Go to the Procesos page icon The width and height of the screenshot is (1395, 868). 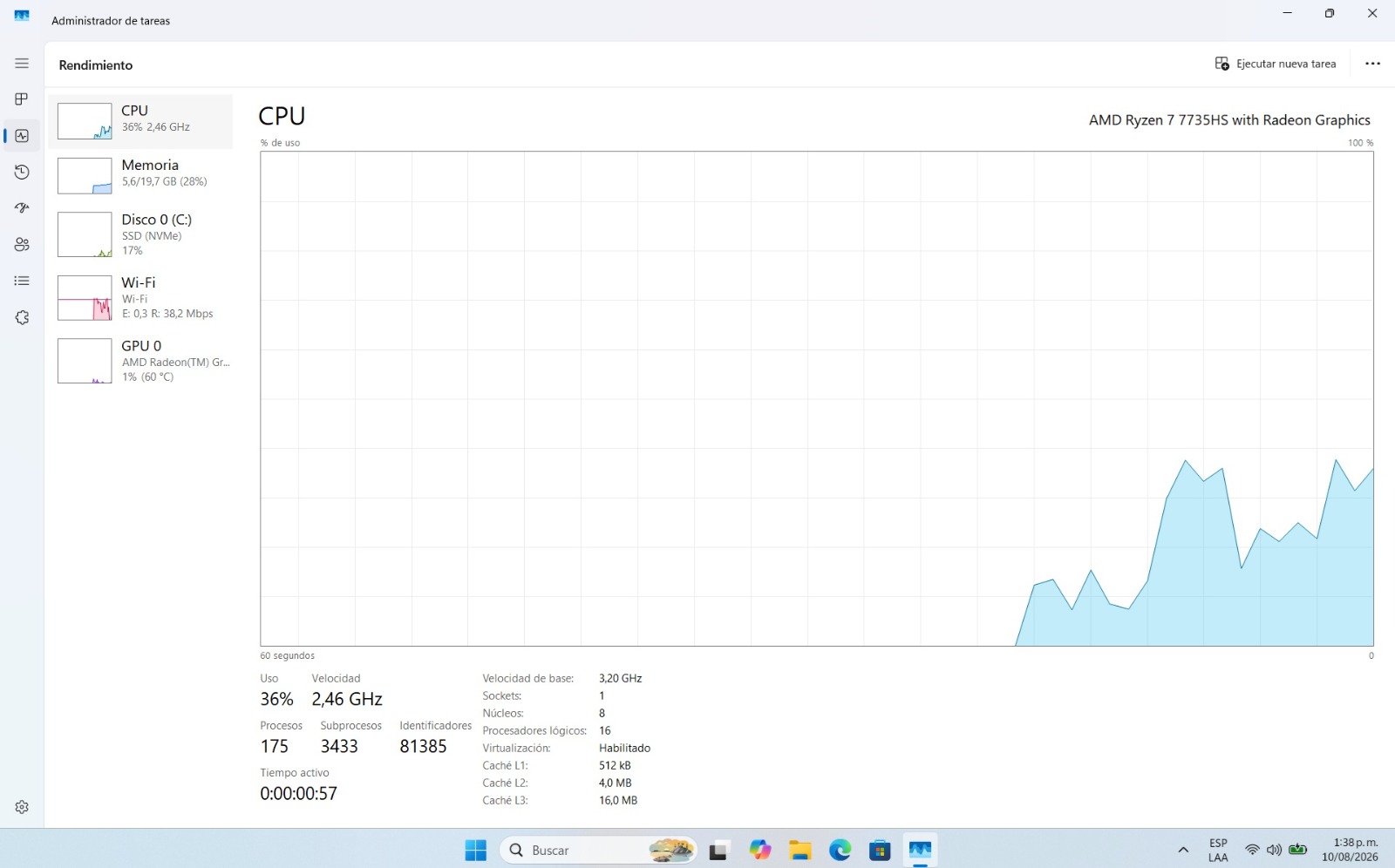(22, 99)
